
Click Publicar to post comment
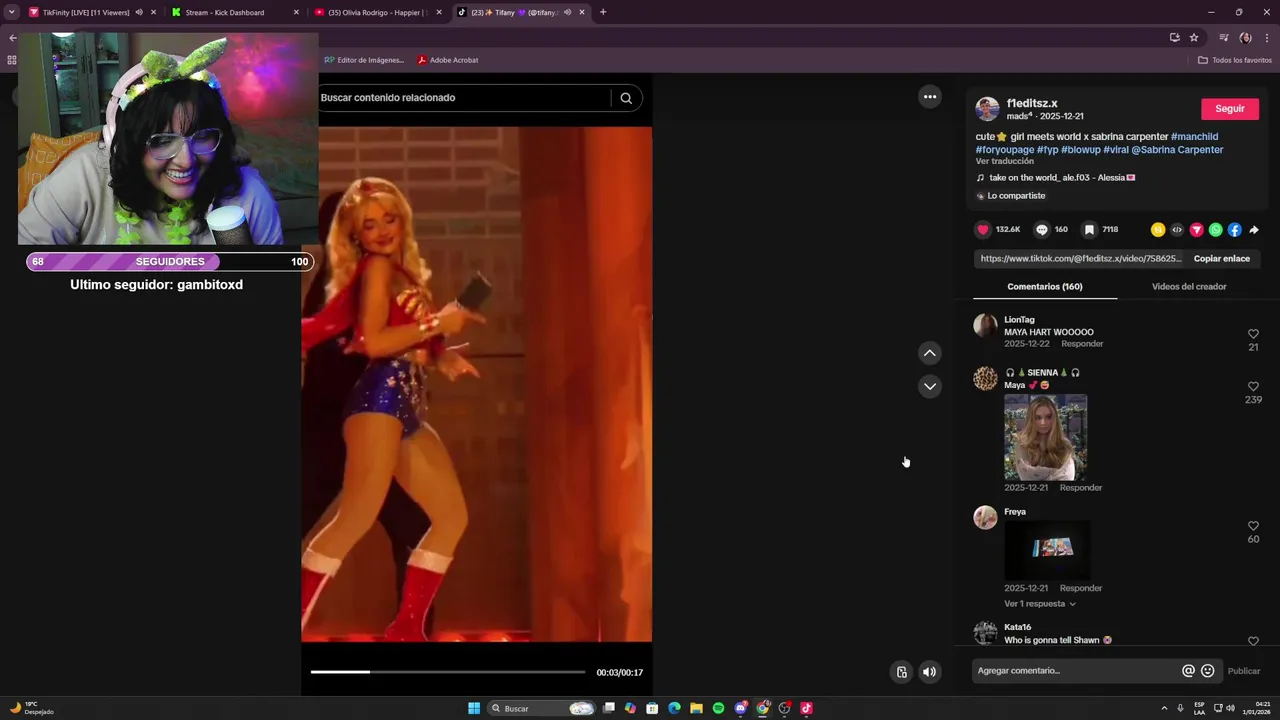pos(1244,671)
